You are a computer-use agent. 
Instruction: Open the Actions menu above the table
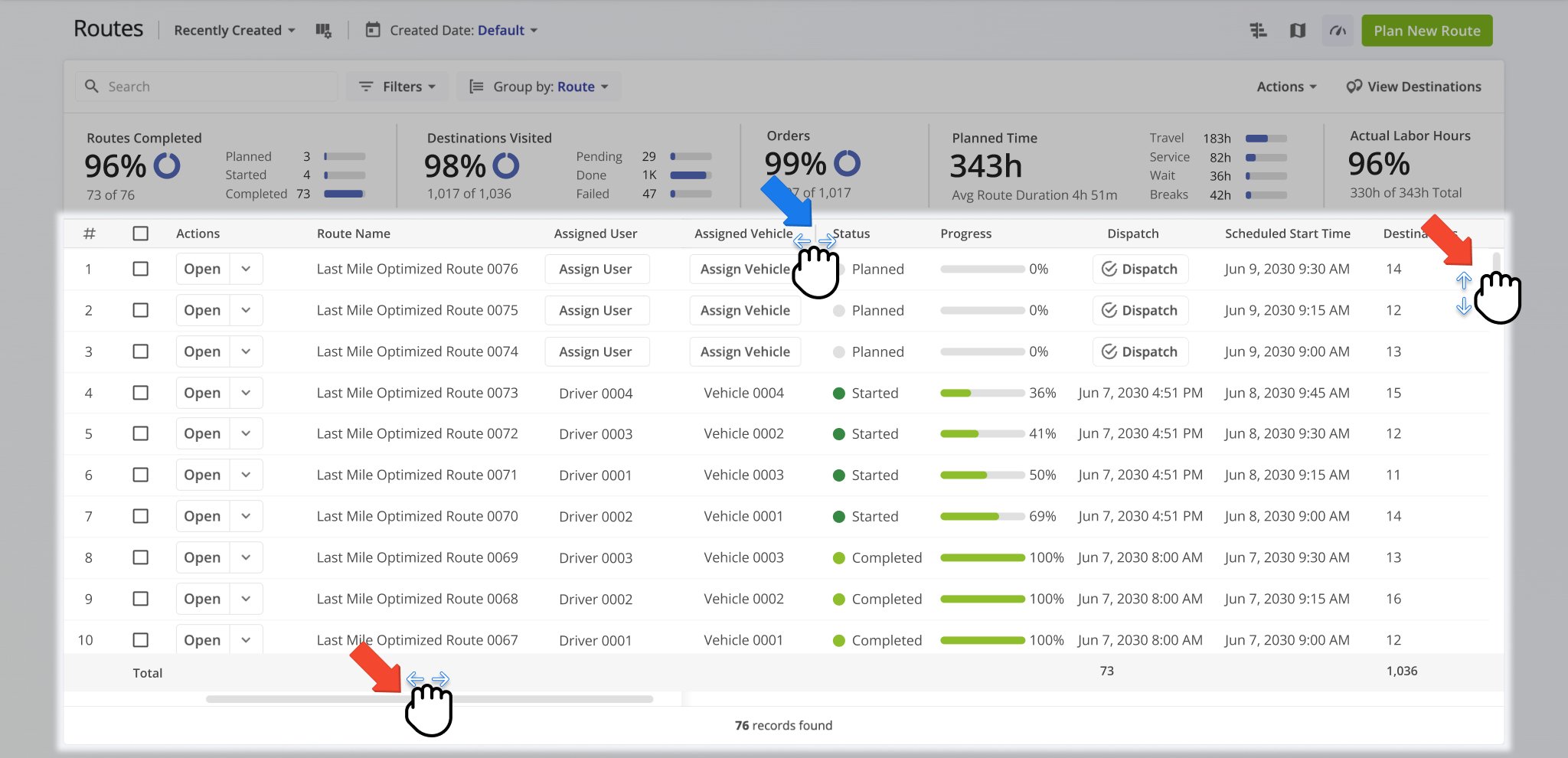tap(1285, 87)
